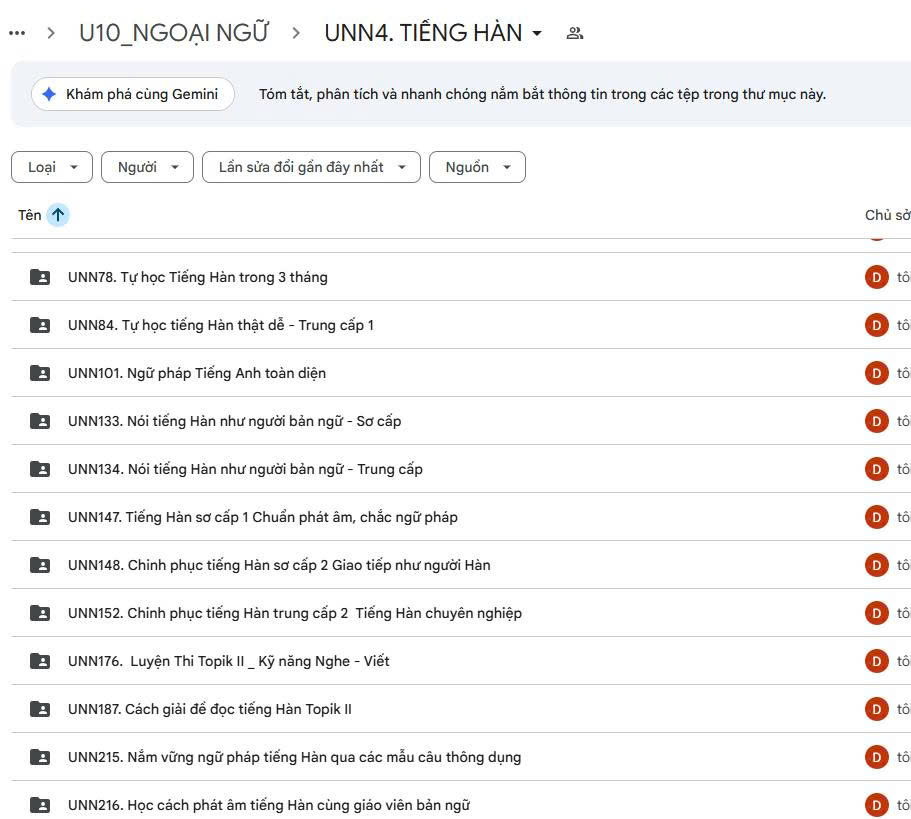Click owner avatar D in UNN152 row

pos(877,613)
